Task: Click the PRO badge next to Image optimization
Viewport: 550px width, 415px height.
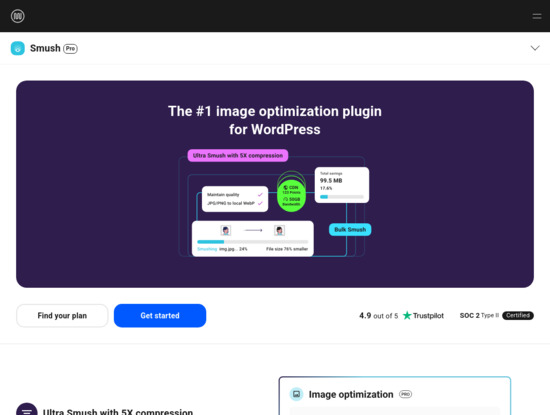Action: coord(405,394)
